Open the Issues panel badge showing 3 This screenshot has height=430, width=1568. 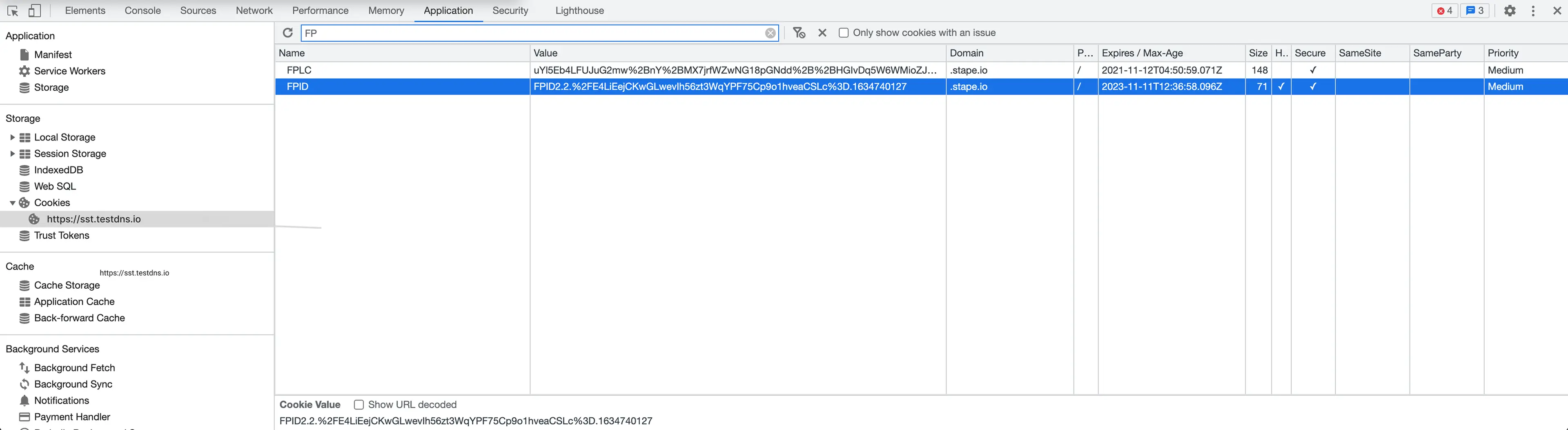click(1474, 10)
